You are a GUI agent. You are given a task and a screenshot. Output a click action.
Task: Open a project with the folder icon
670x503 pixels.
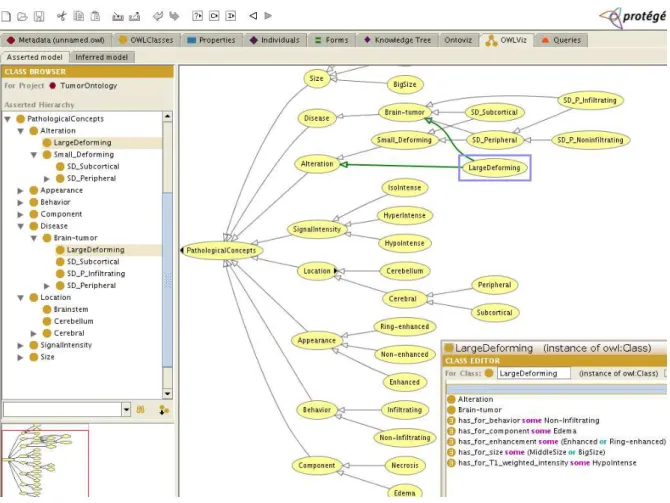22,17
